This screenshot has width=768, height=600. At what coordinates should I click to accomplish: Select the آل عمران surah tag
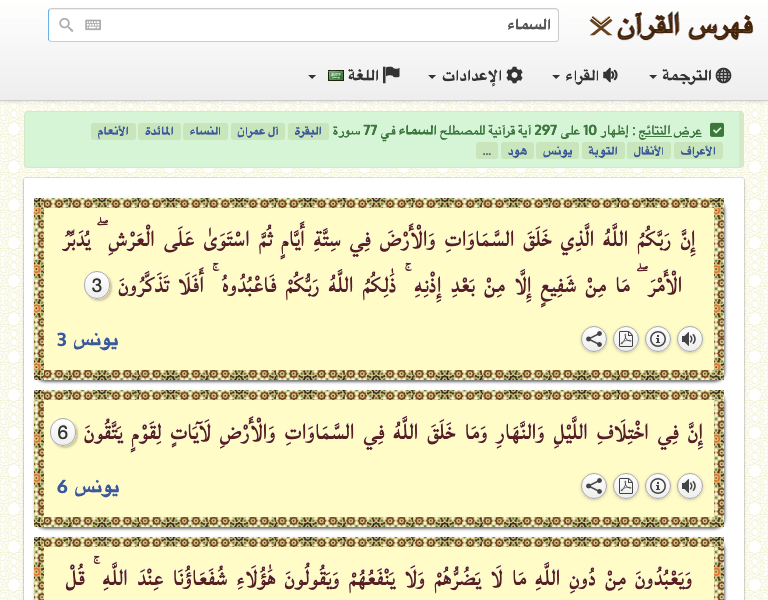[258, 131]
